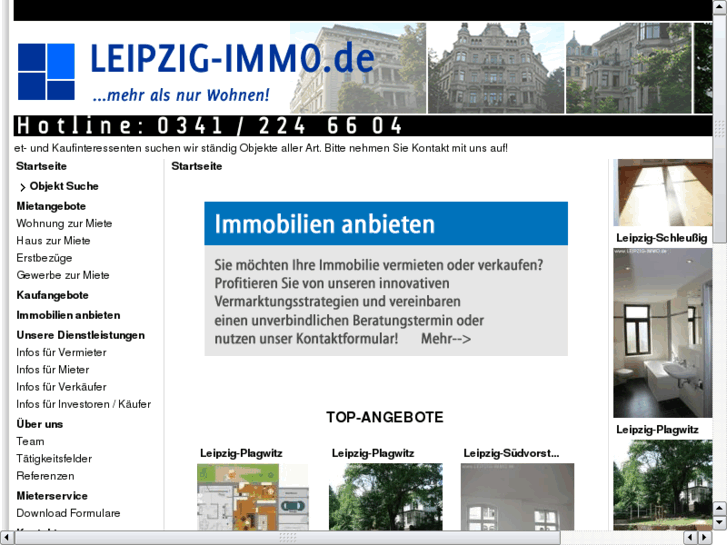
Task: Open Erstbezüge listing link
Action: tap(44, 257)
